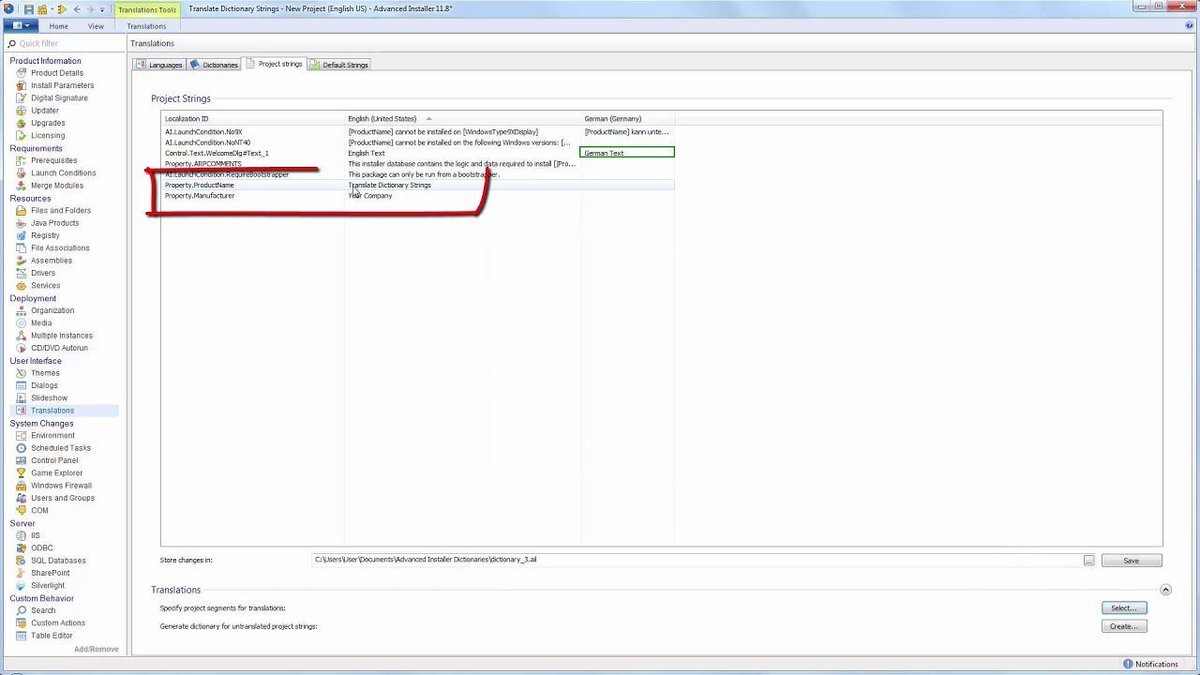Open the Dialogs page icon

[22, 386]
